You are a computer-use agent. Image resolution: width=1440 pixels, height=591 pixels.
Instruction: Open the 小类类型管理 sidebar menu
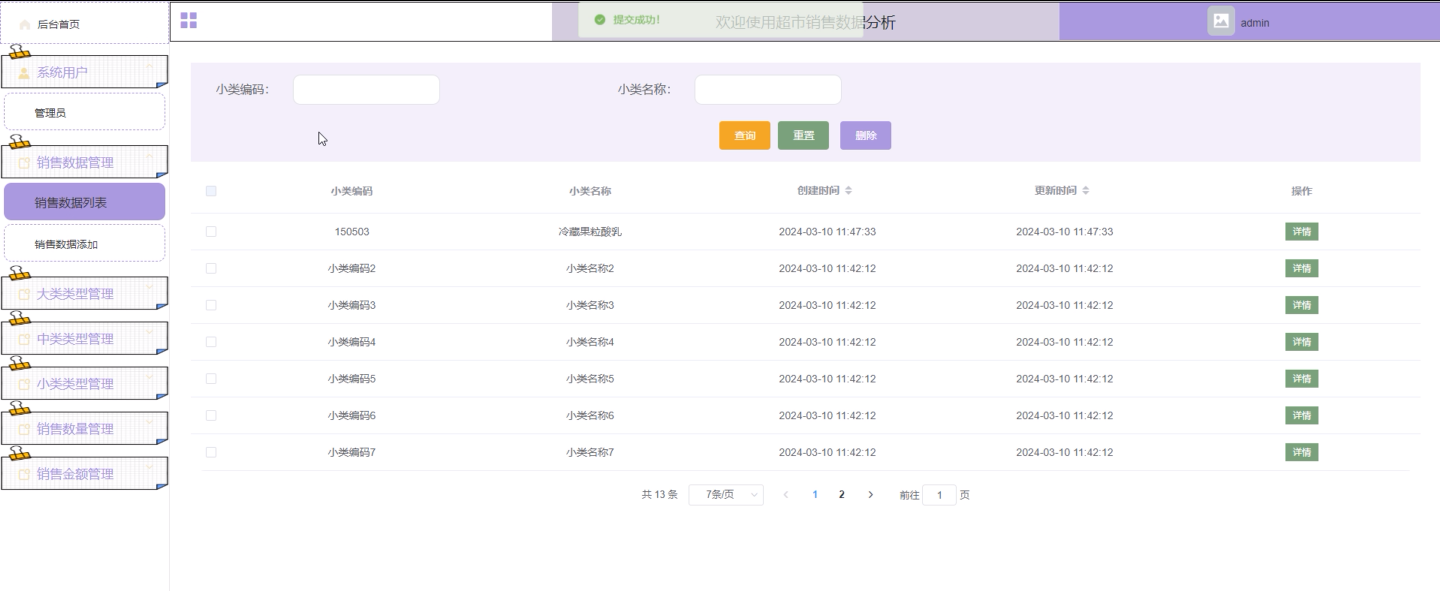84,384
